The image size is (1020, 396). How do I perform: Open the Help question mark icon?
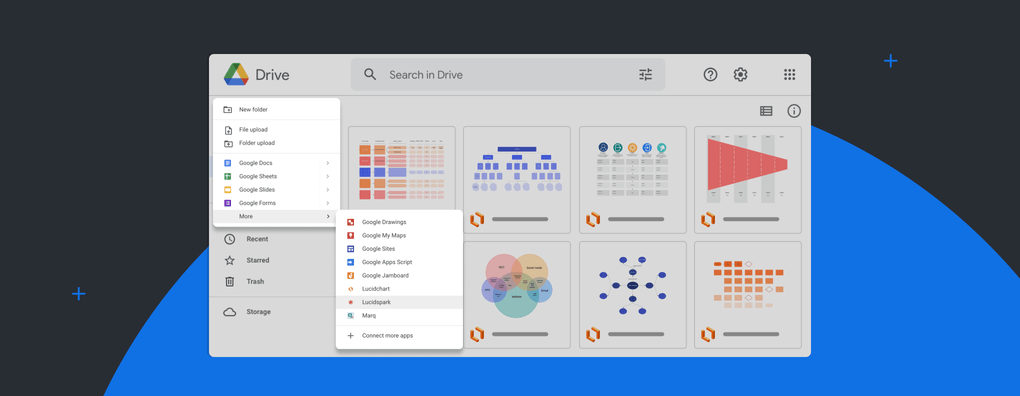[710, 75]
